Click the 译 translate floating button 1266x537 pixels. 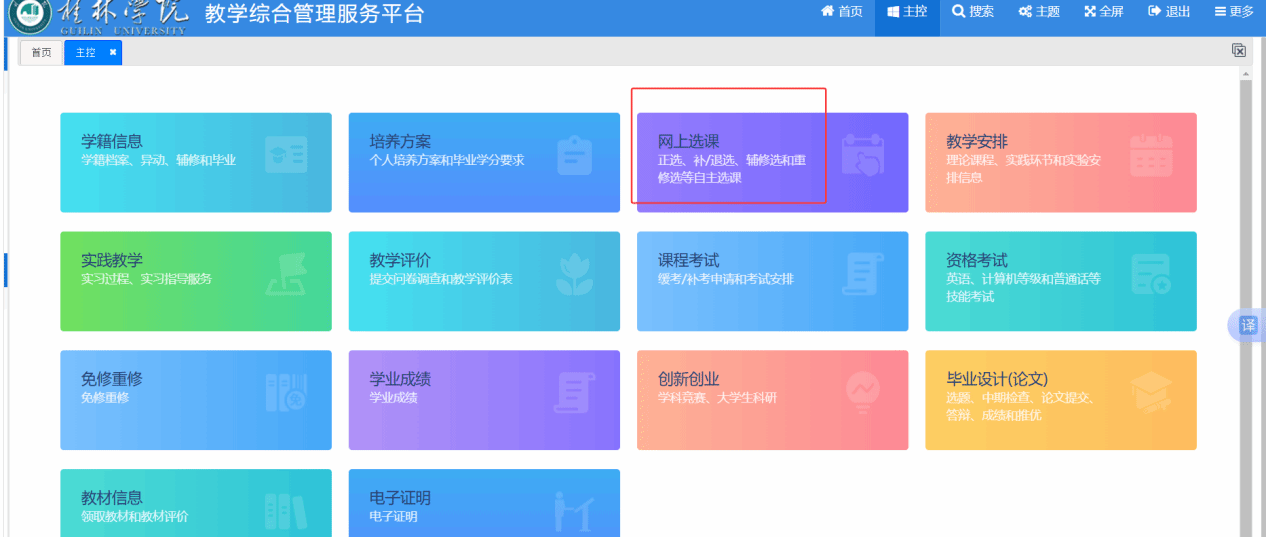(1247, 326)
